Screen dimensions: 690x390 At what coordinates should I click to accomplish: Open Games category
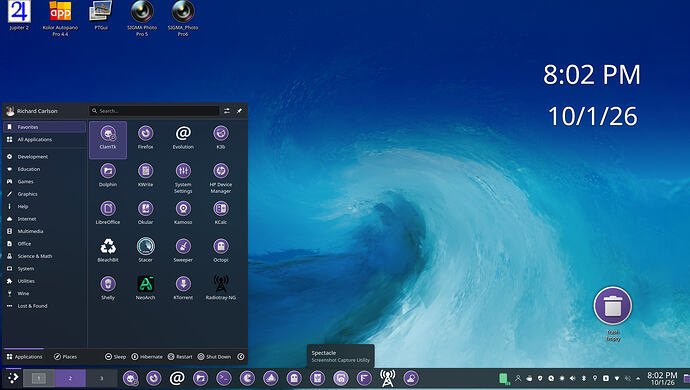[44, 181]
